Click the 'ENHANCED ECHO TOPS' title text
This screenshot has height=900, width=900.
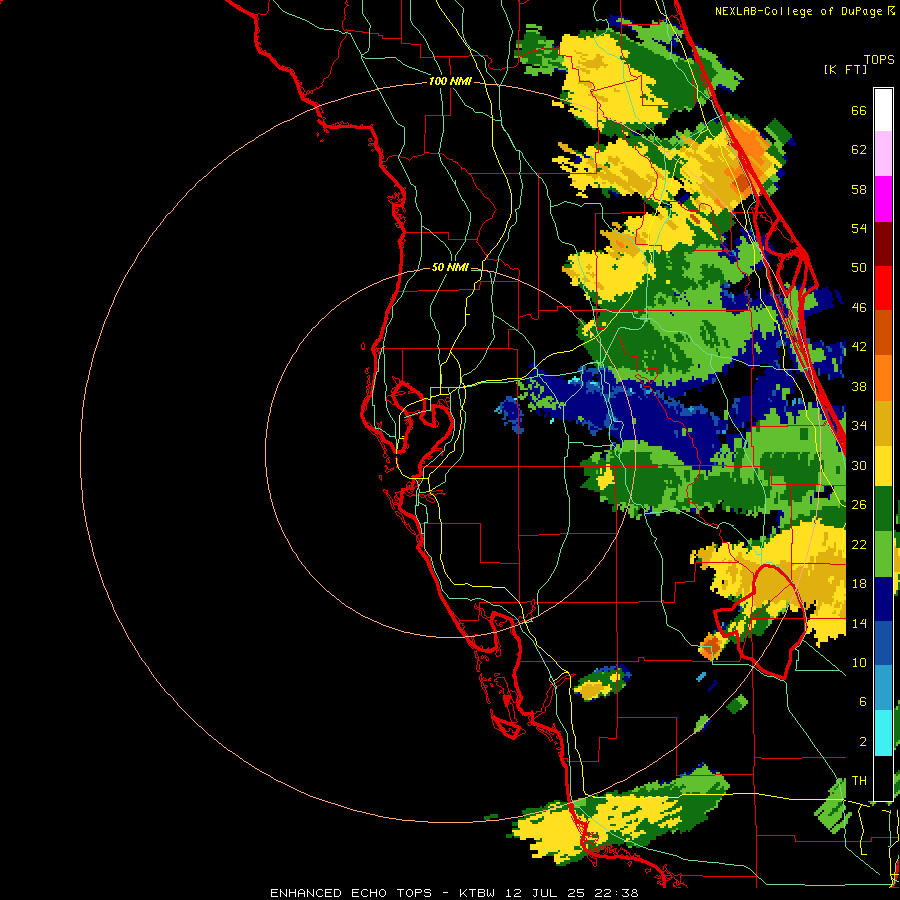[x=350, y=893]
